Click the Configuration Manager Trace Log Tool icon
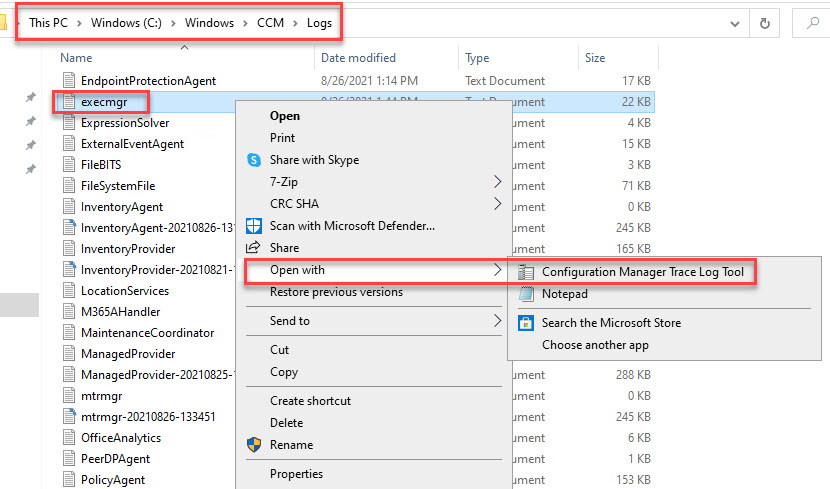Screen dimensions: 830x489 pyautogui.click(x=525, y=272)
